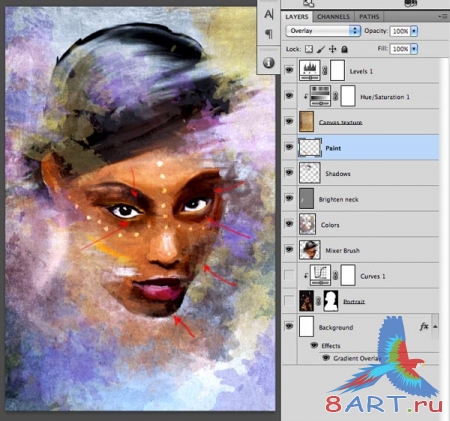Open the Character panel icon
The height and width of the screenshot is (421, 450).
point(268,15)
